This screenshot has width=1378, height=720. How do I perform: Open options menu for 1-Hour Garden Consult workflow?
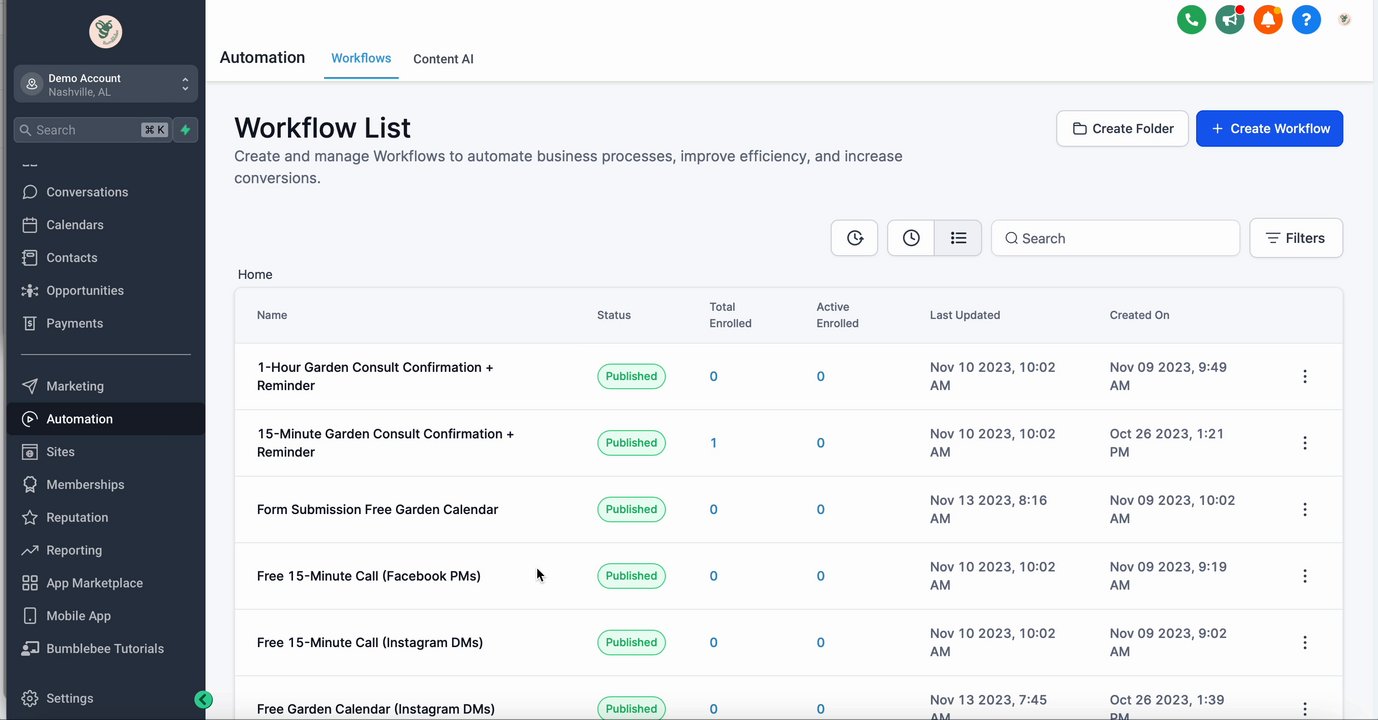click(x=1305, y=377)
